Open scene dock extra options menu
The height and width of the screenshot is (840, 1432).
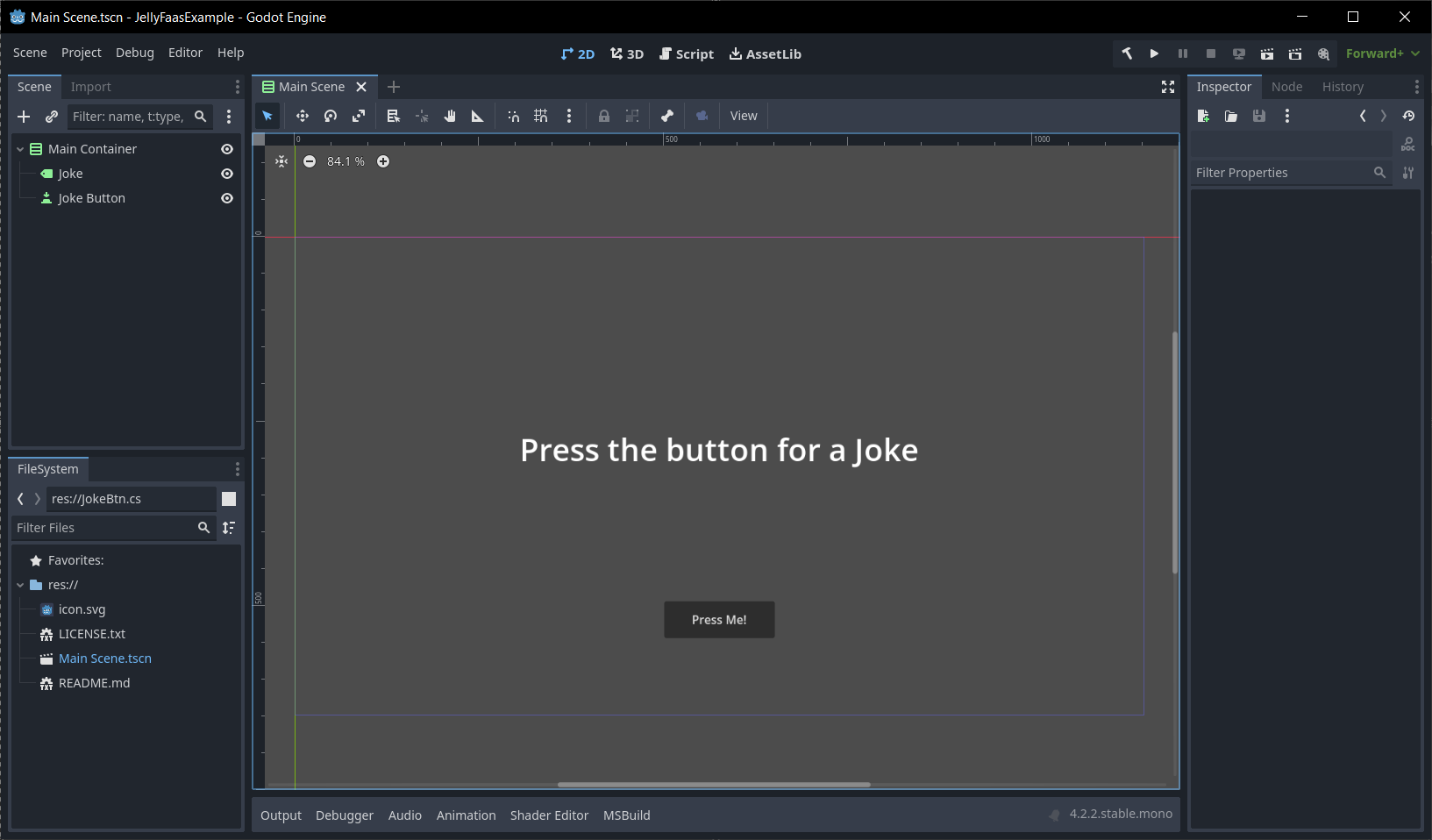[229, 117]
